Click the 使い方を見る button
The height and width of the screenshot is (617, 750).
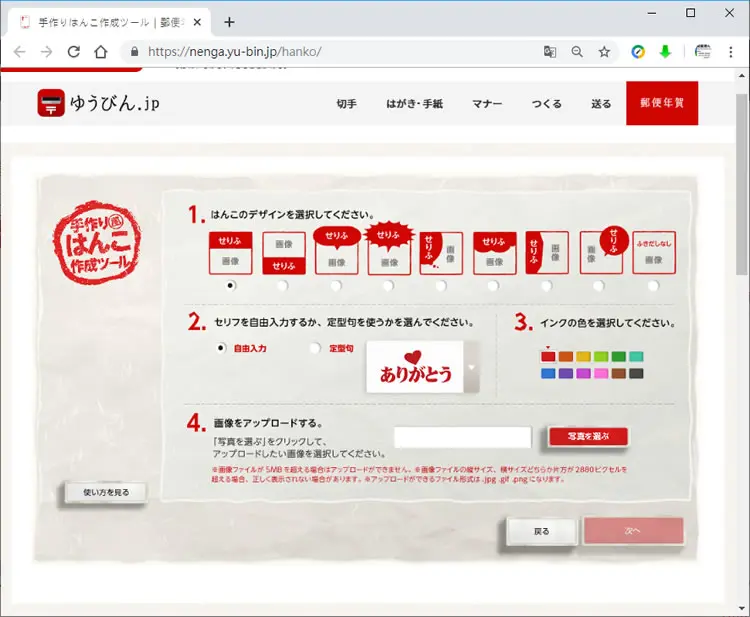click(x=106, y=492)
